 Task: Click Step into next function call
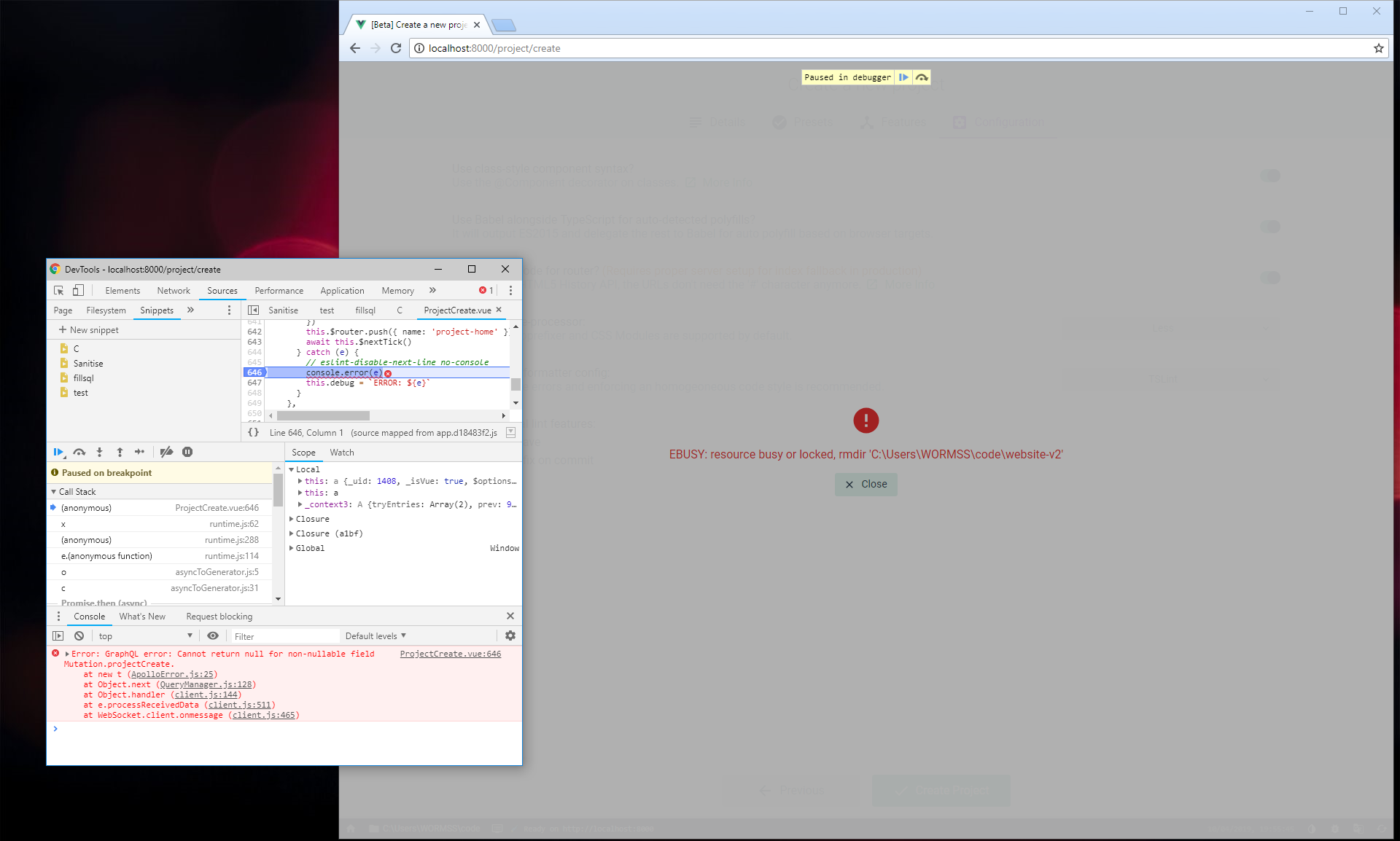pos(100,452)
